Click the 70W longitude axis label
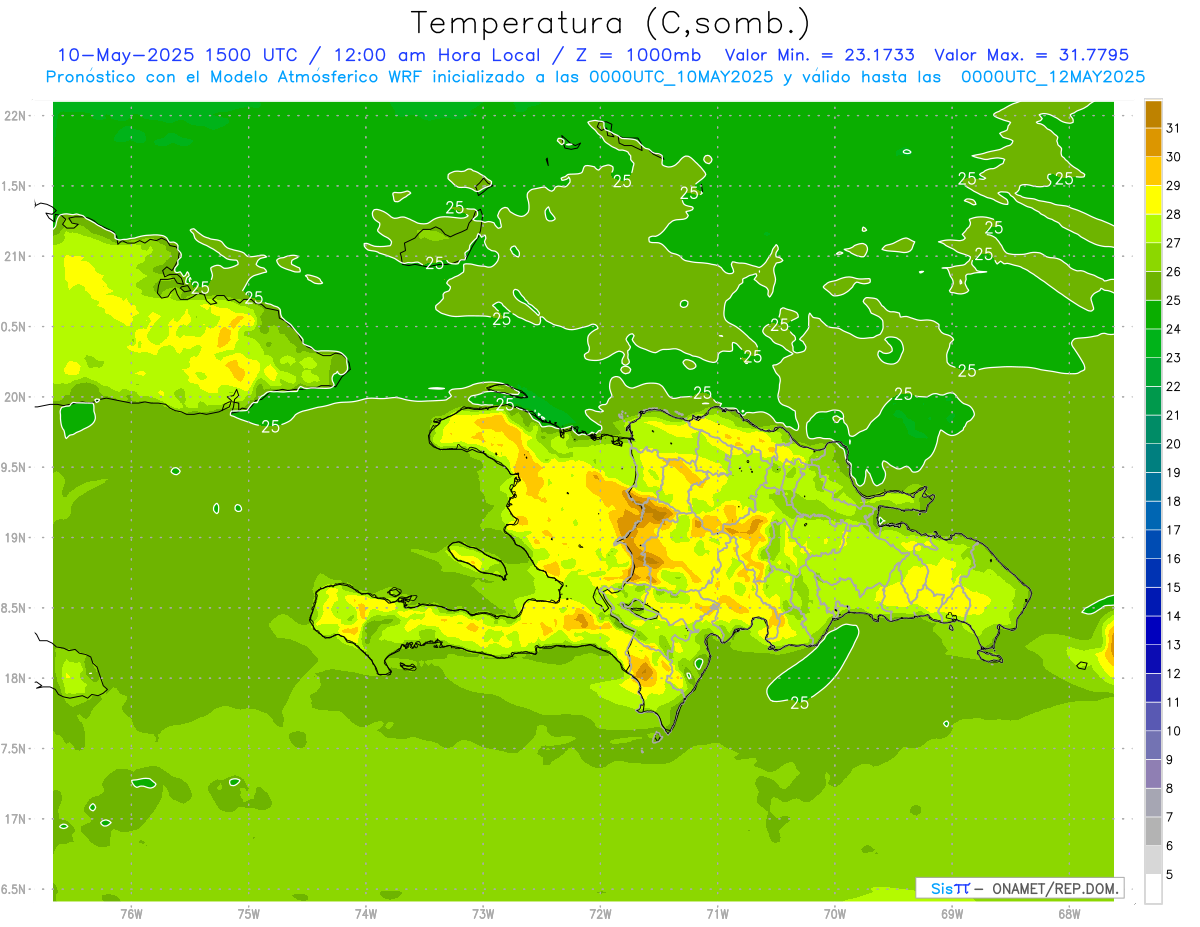Viewport: 1200px width, 927px height. coord(835,914)
